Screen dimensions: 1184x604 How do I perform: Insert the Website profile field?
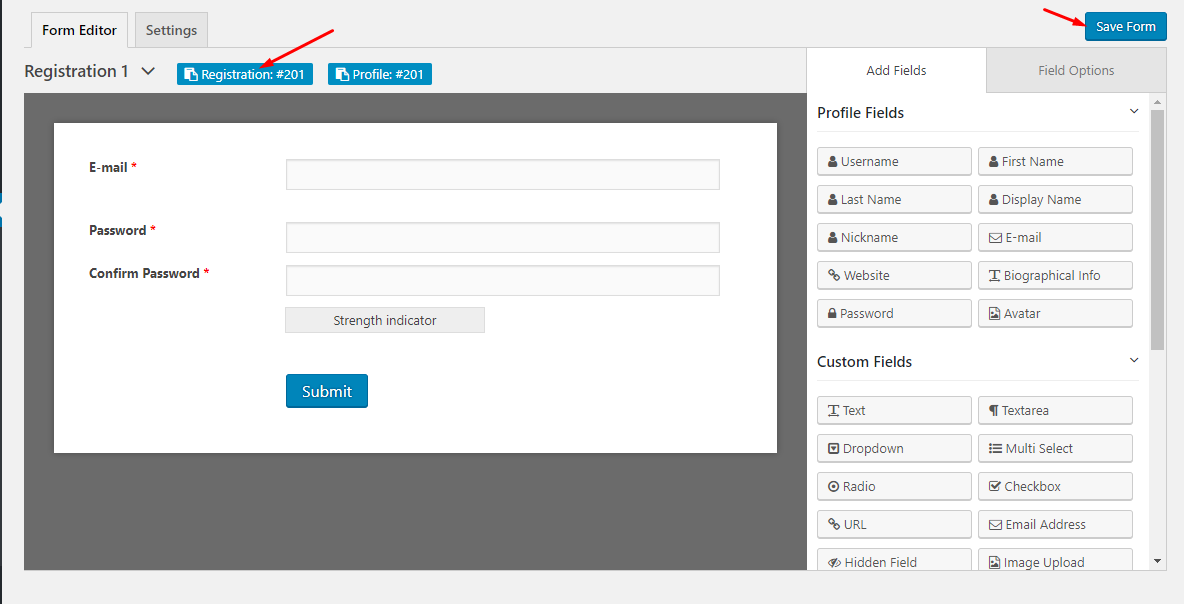[894, 275]
